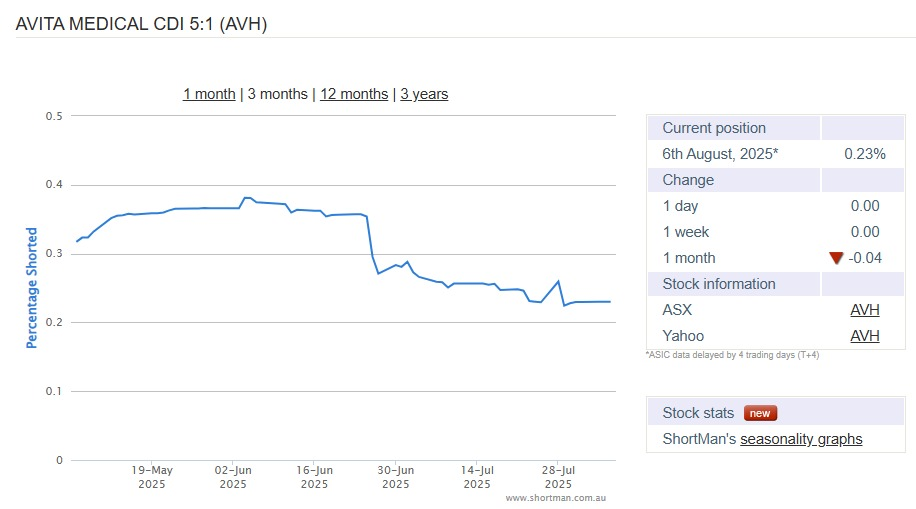Image resolution: width=916 pixels, height=509 pixels.
Task: Click the chart line peak near 02-Jun
Action: click(x=246, y=198)
